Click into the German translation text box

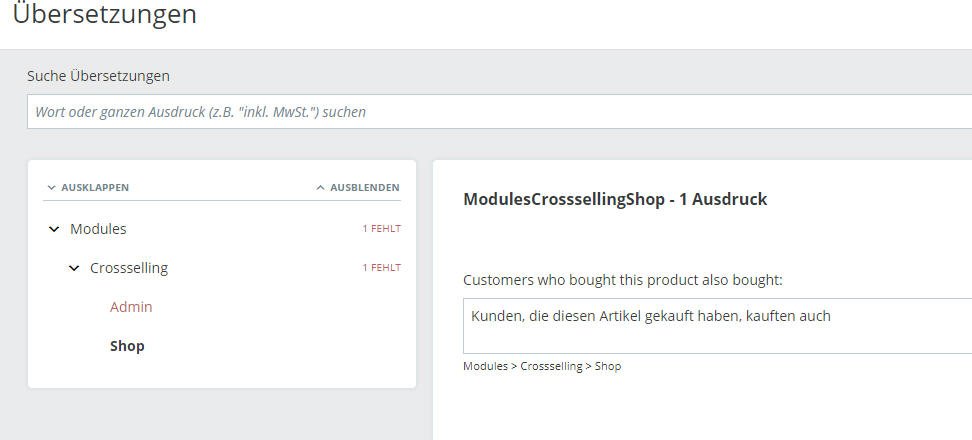[x=716, y=325]
